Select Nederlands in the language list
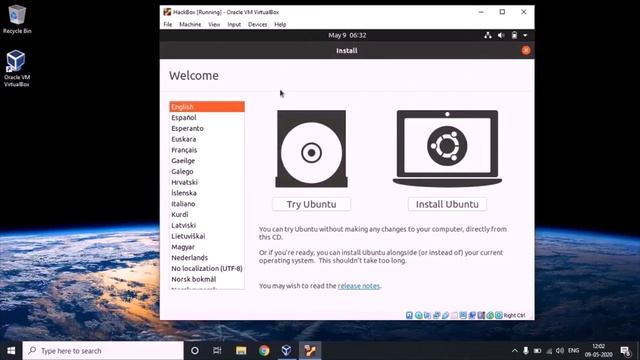 (207, 258)
